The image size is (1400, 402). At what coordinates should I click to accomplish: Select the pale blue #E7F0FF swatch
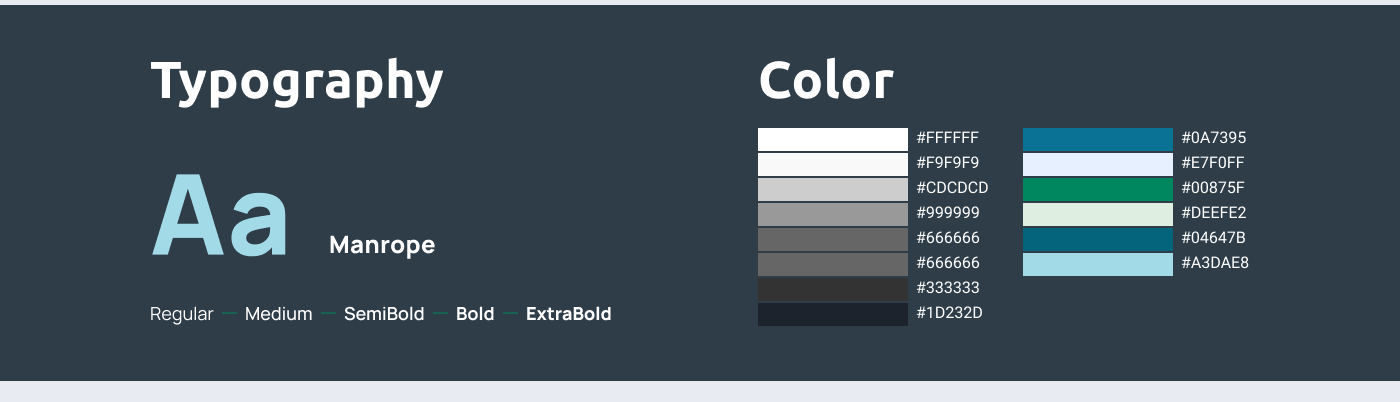(1097, 164)
